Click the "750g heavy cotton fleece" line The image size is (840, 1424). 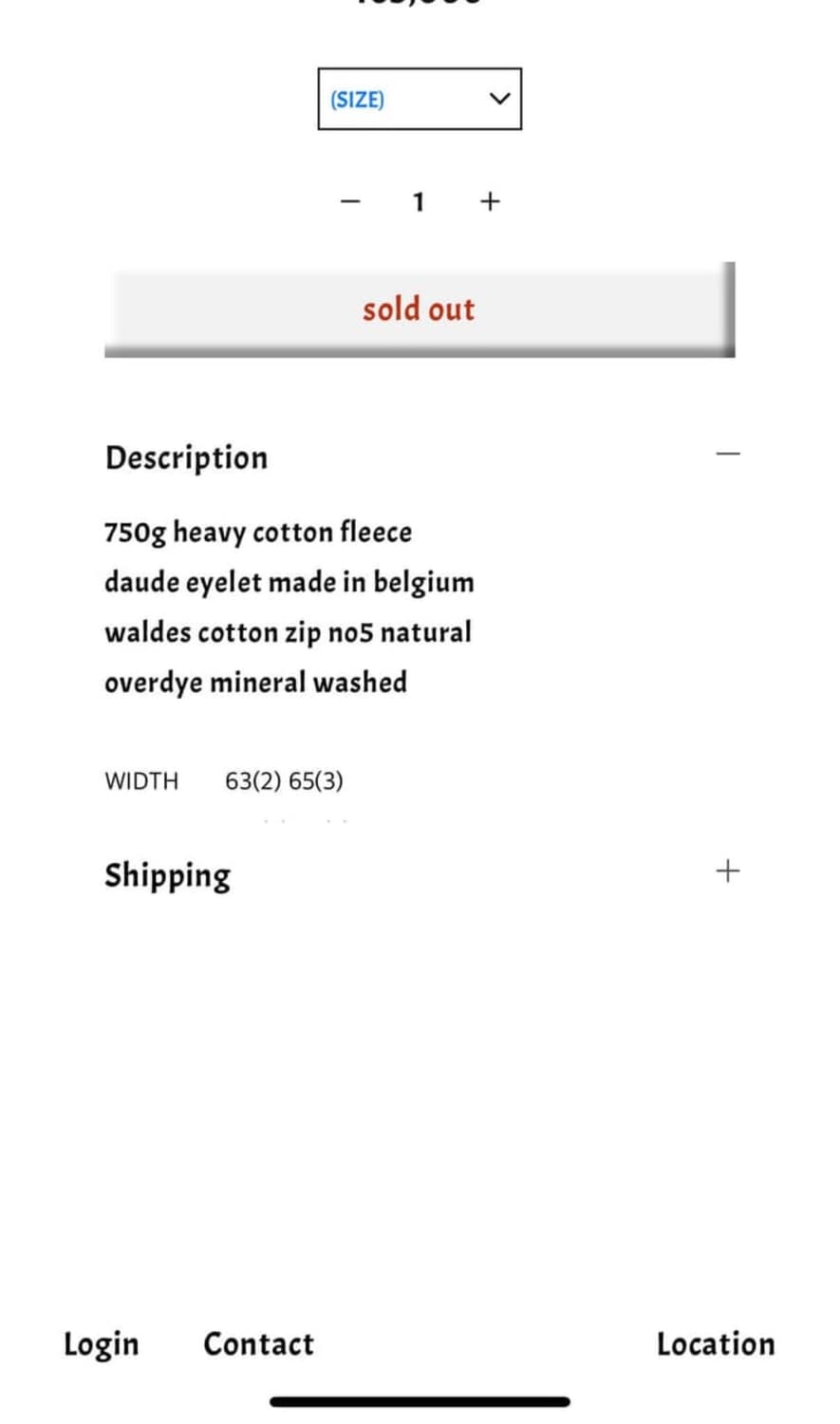point(258,532)
